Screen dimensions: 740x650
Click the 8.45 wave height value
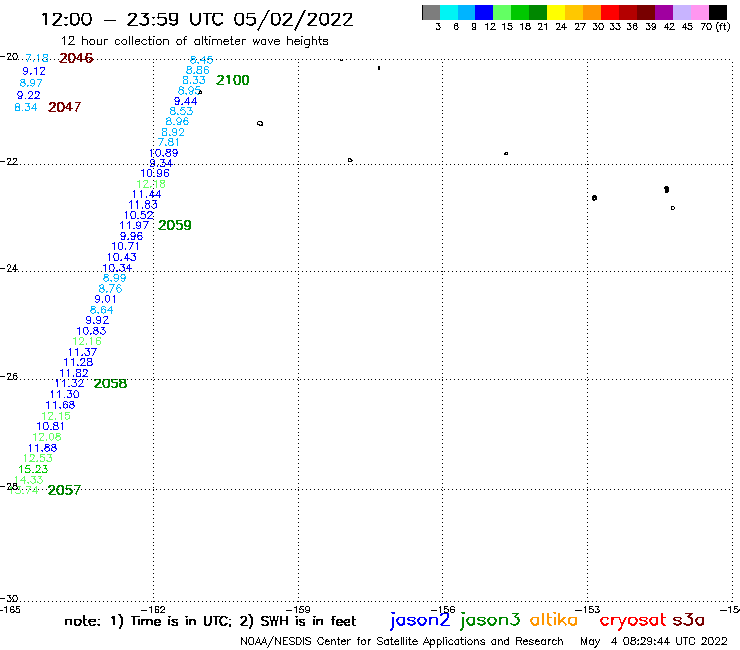(x=201, y=60)
